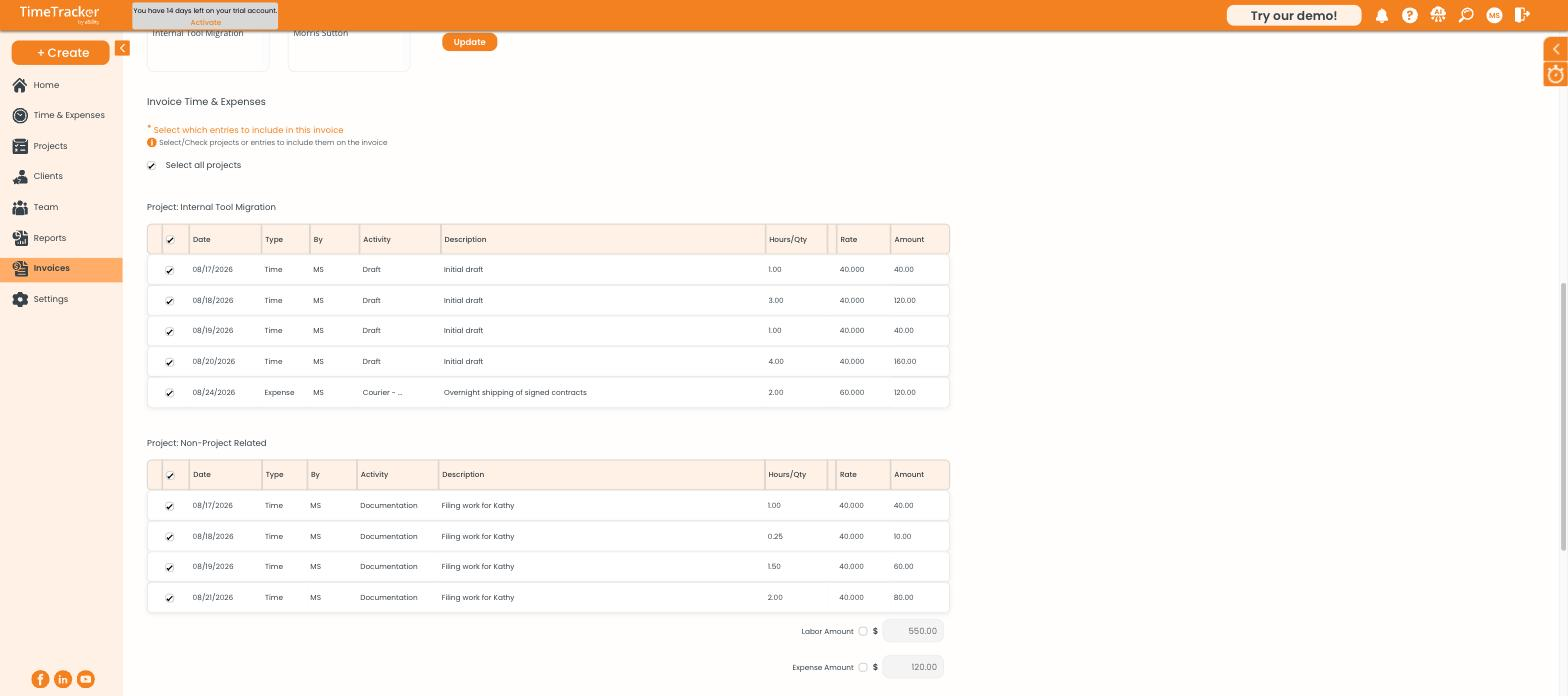Toggle Internal Tool Migration header checkbox
The width and height of the screenshot is (1568, 696).
tap(170, 240)
